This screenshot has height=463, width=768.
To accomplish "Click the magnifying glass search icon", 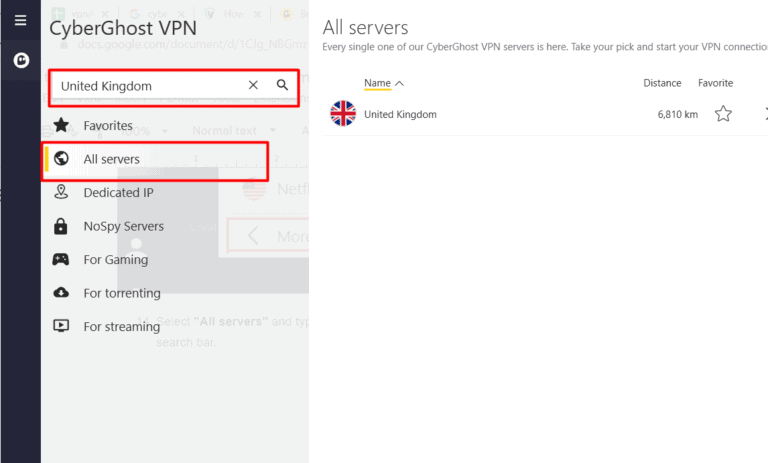I will (x=283, y=86).
